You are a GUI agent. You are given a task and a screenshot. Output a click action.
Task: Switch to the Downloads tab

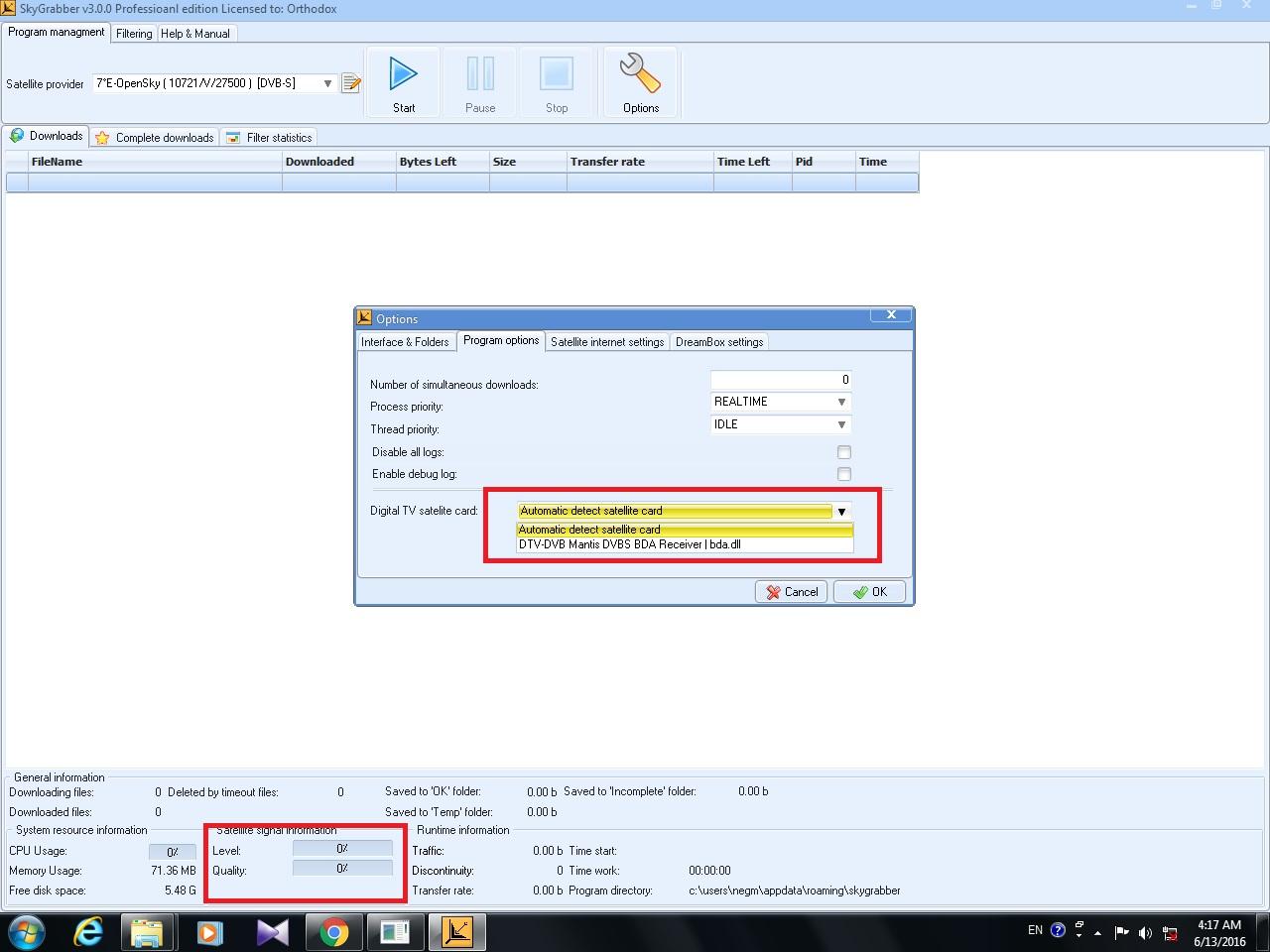[x=46, y=136]
